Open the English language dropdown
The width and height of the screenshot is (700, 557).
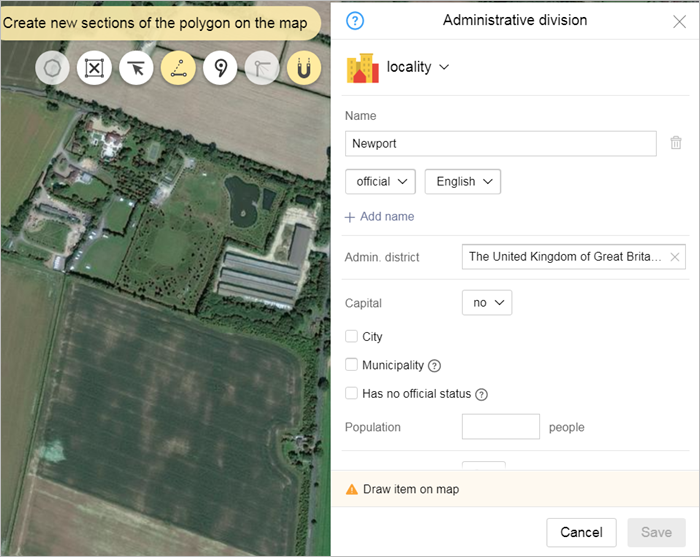click(x=462, y=181)
